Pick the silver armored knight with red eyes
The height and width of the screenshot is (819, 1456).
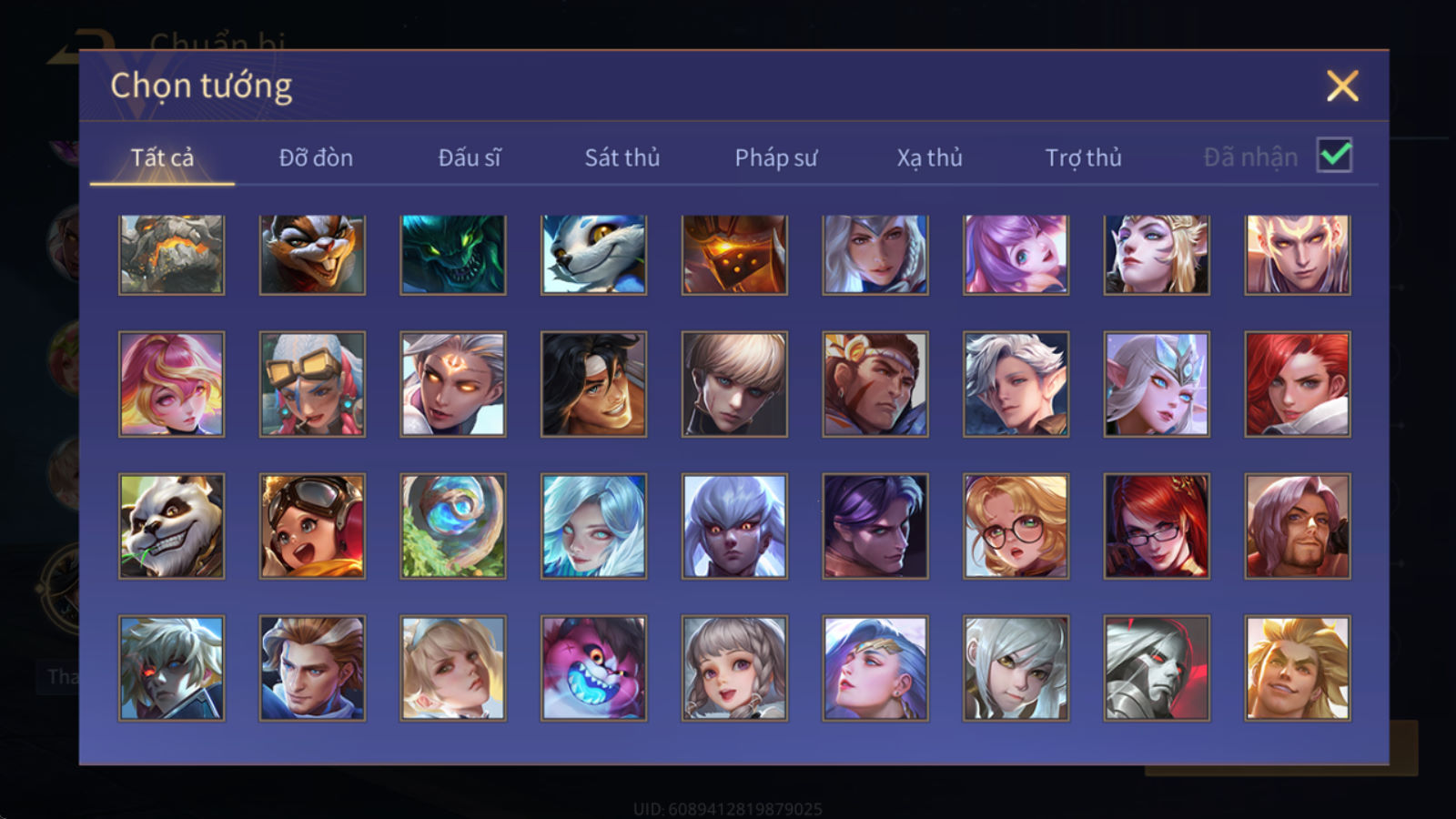[x=1157, y=668]
